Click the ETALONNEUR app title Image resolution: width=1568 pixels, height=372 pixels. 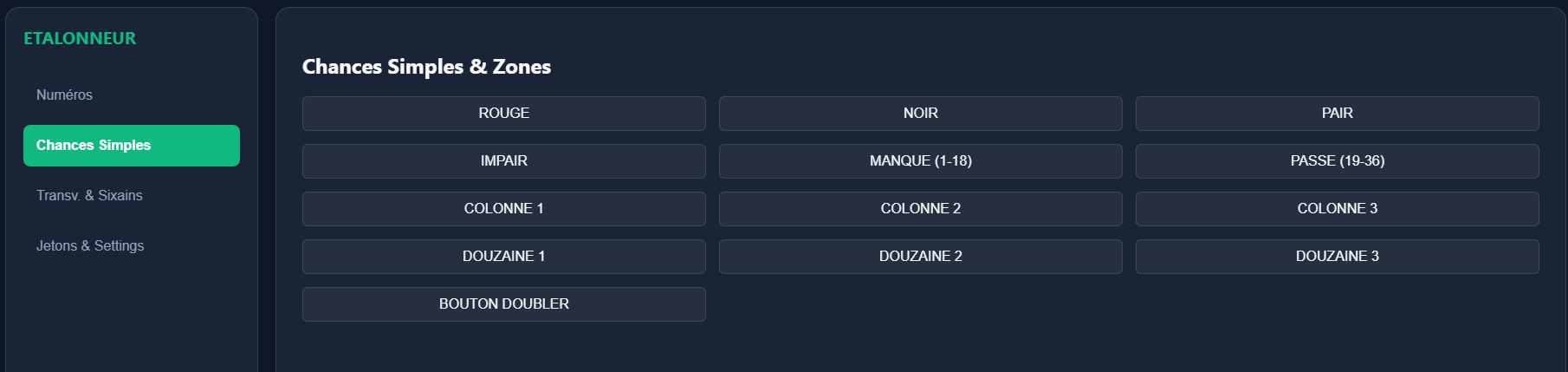[80, 39]
